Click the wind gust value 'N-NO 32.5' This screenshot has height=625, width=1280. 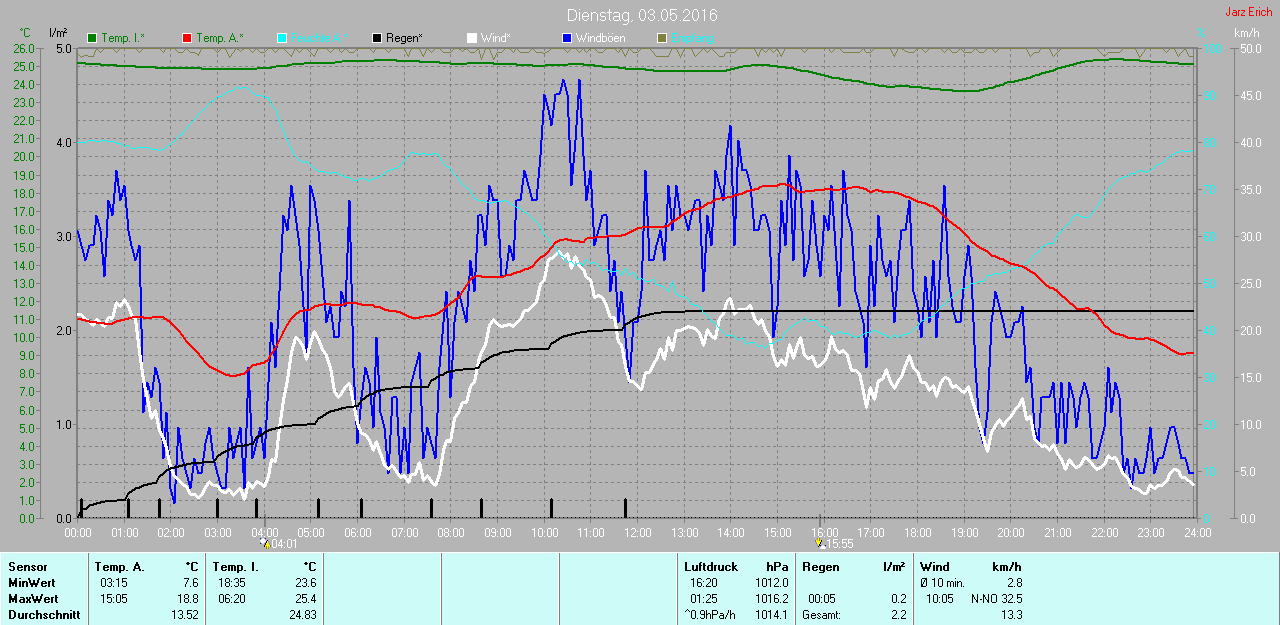click(x=997, y=599)
